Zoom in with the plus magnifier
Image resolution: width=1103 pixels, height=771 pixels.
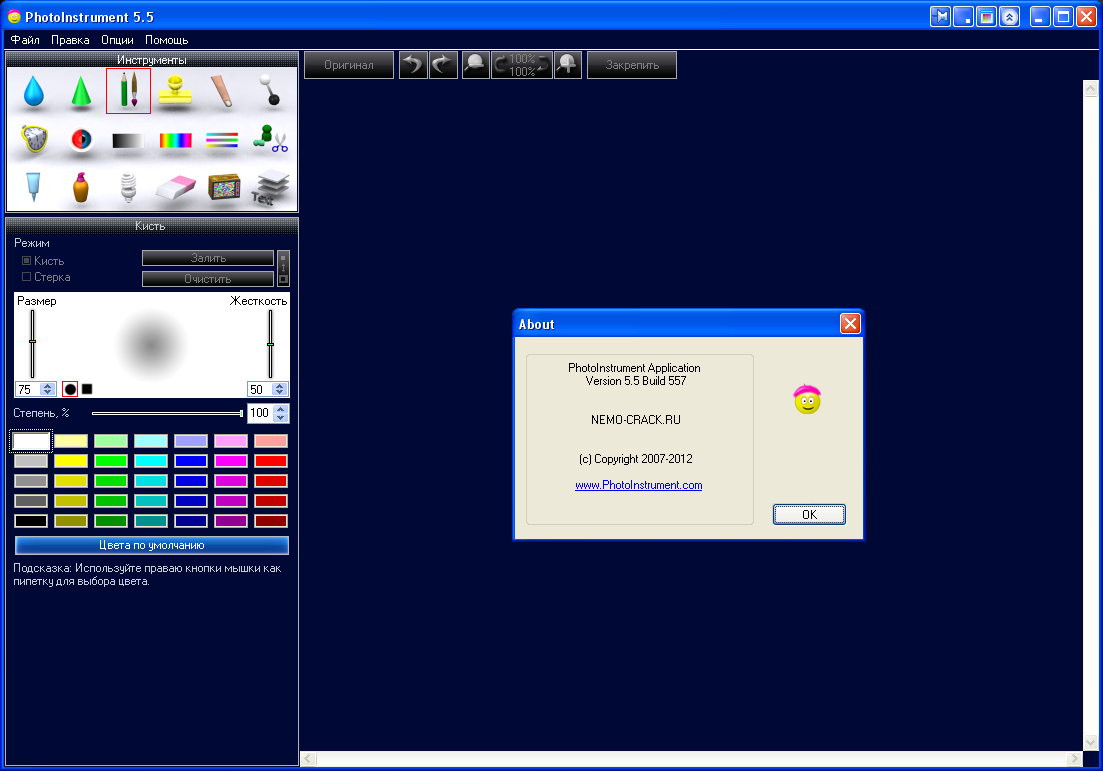[x=568, y=65]
